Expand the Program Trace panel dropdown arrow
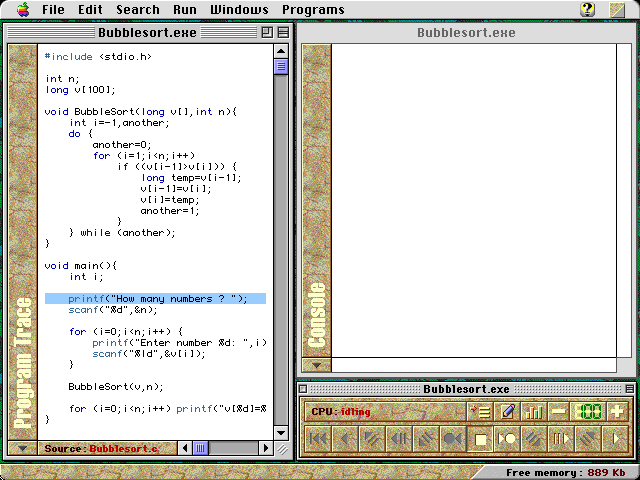This screenshot has width=640, height=480. coord(23,448)
